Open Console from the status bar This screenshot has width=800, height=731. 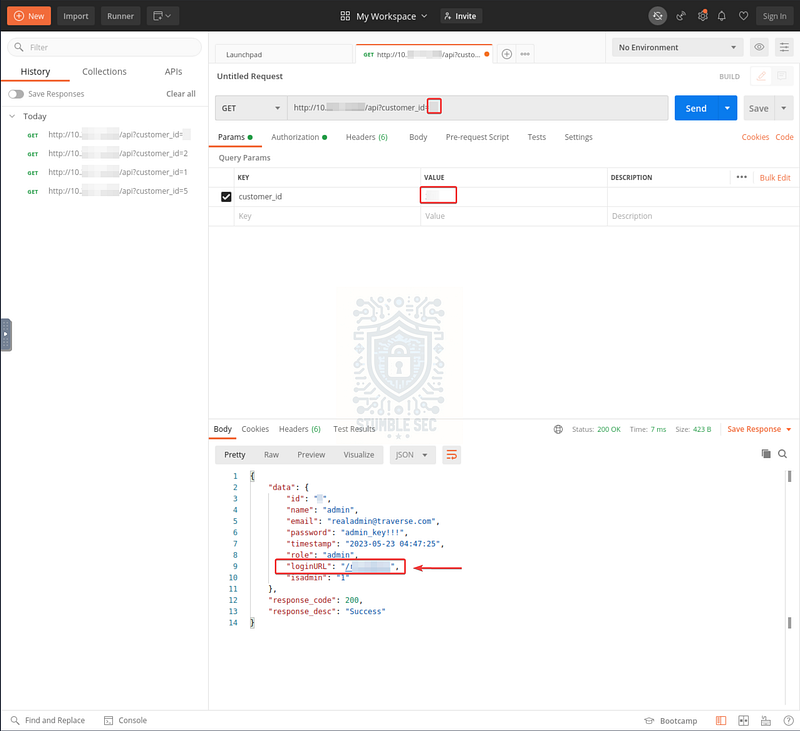[126, 720]
